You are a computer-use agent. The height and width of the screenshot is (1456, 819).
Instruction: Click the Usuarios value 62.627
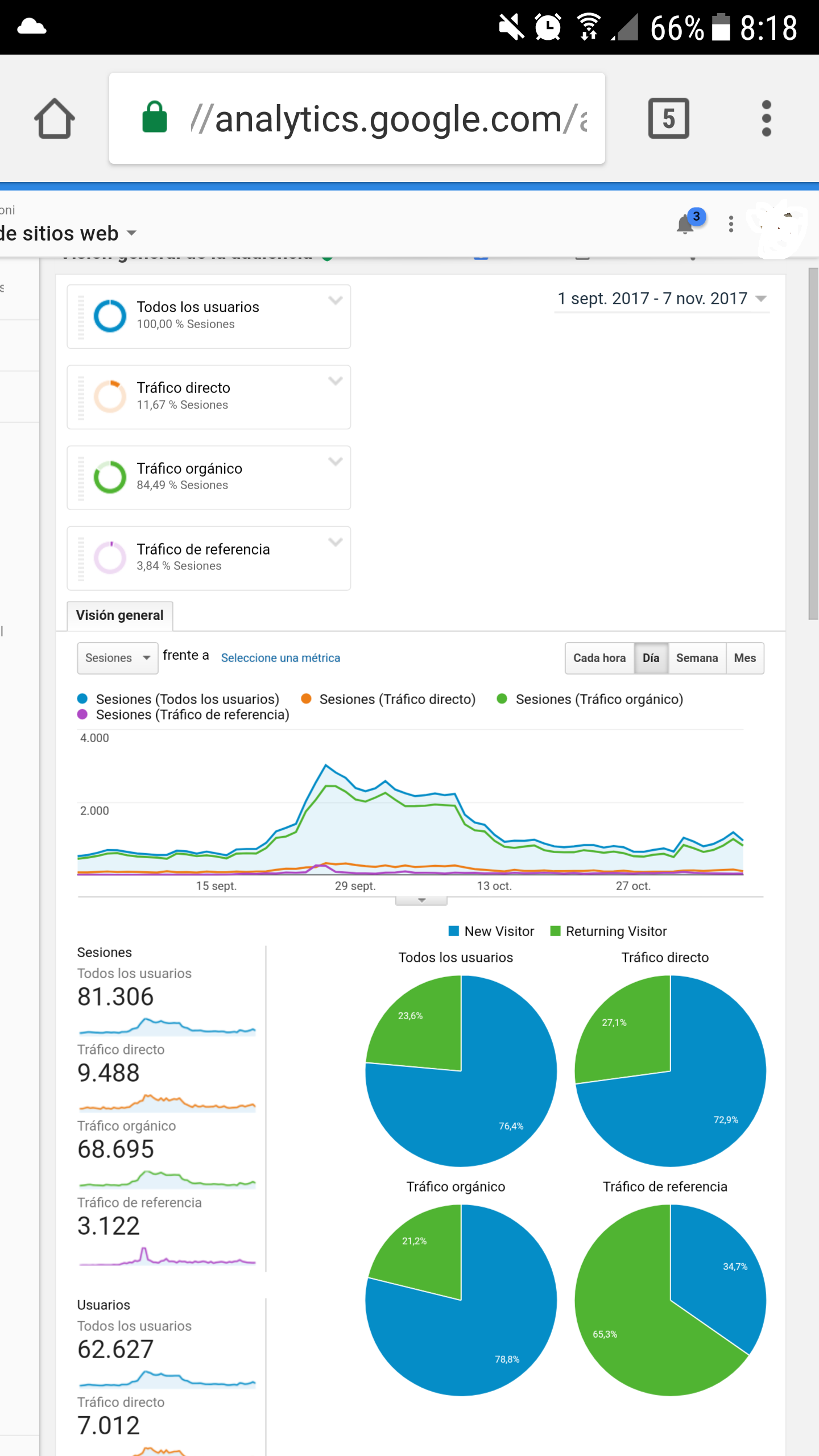115,1349
